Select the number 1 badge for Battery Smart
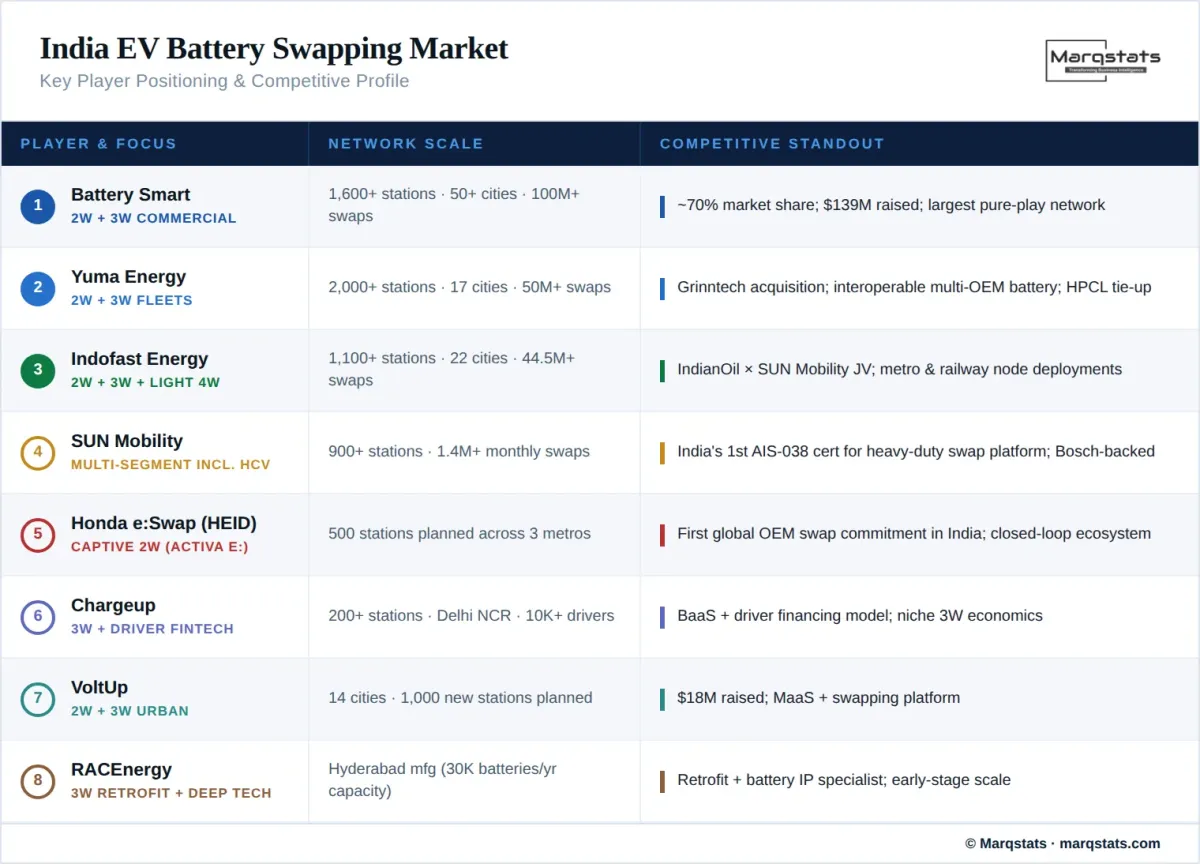 [38, 206]
